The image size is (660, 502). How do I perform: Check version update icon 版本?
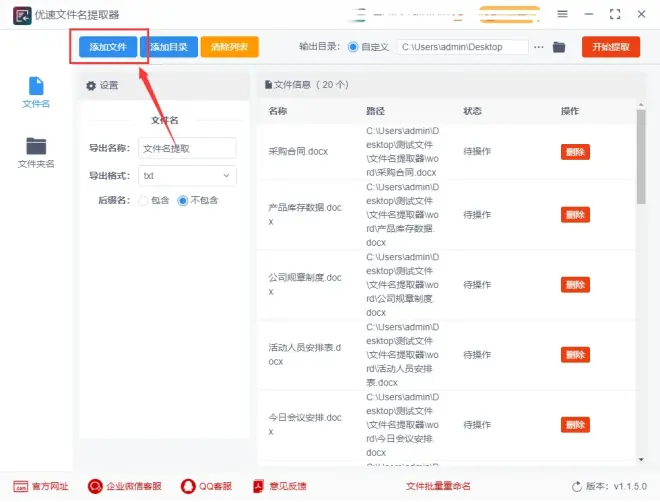(576, 486)
